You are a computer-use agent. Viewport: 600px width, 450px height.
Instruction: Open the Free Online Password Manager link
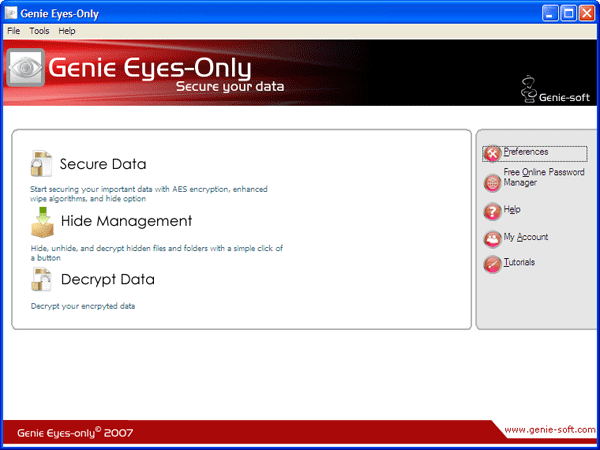pos(544,178)
